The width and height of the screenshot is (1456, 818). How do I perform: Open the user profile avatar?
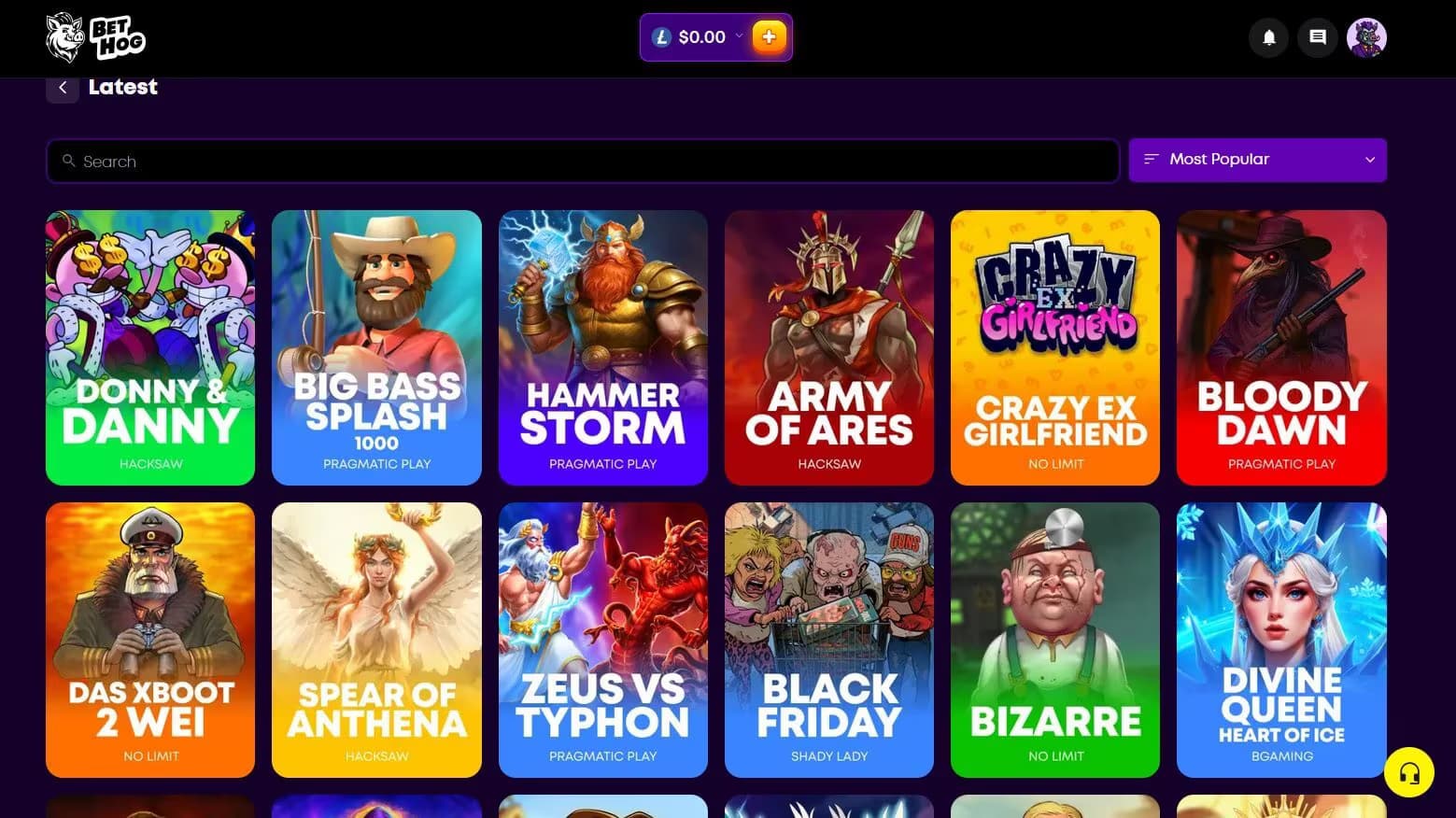point(1366,37)
